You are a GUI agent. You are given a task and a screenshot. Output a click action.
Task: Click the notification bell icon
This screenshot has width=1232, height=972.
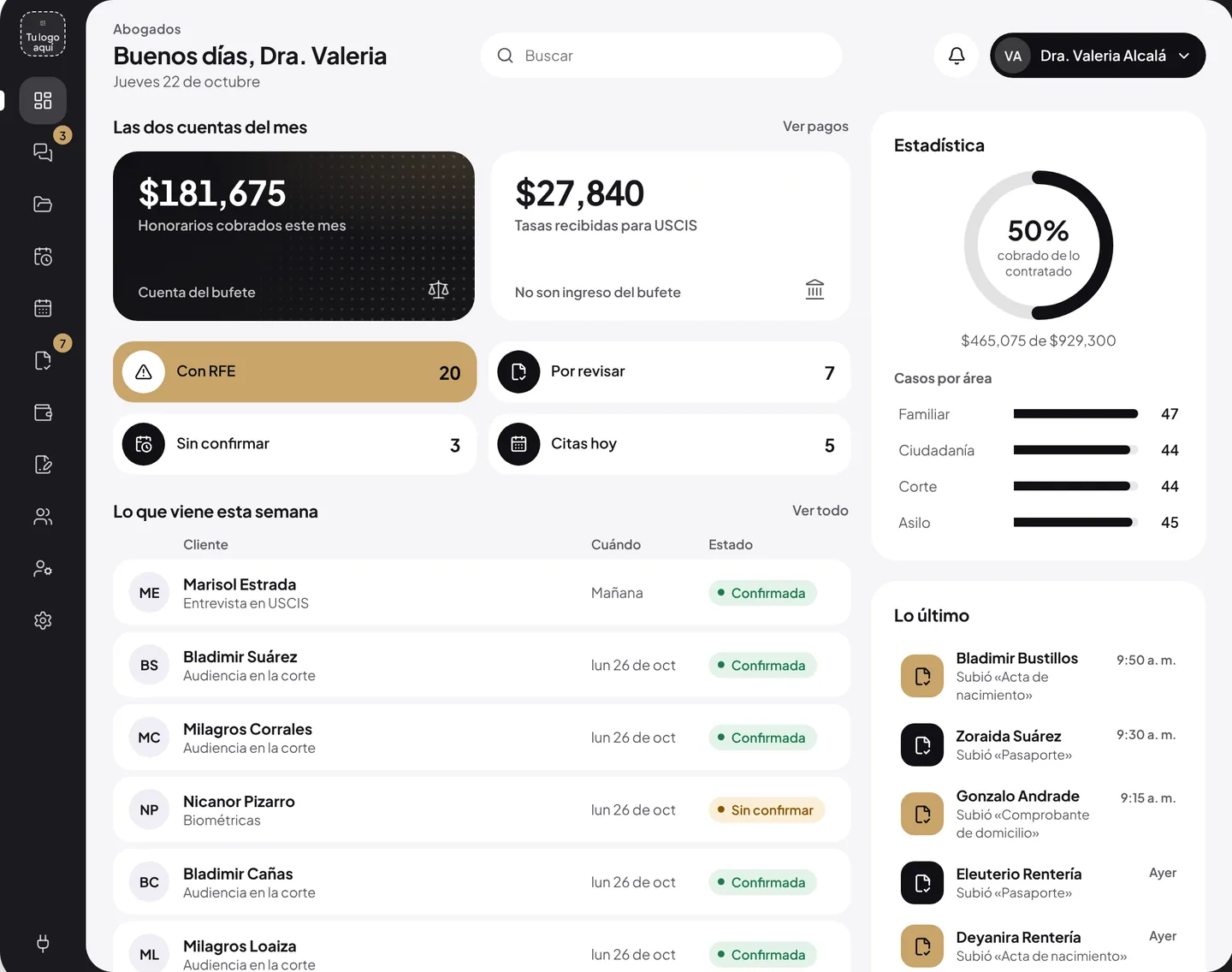click(957, 56)
